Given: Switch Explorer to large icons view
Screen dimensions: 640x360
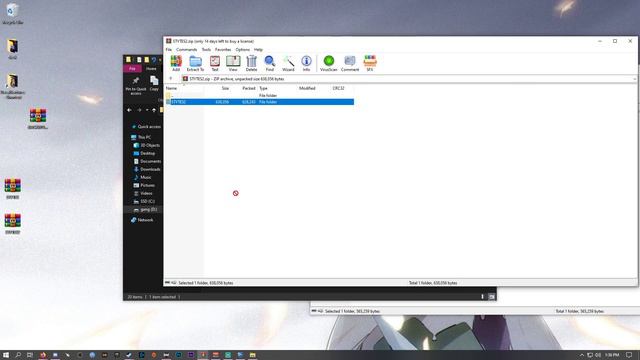Looking at the screenshot, I should pyautogui.click(x=491, y=297).
